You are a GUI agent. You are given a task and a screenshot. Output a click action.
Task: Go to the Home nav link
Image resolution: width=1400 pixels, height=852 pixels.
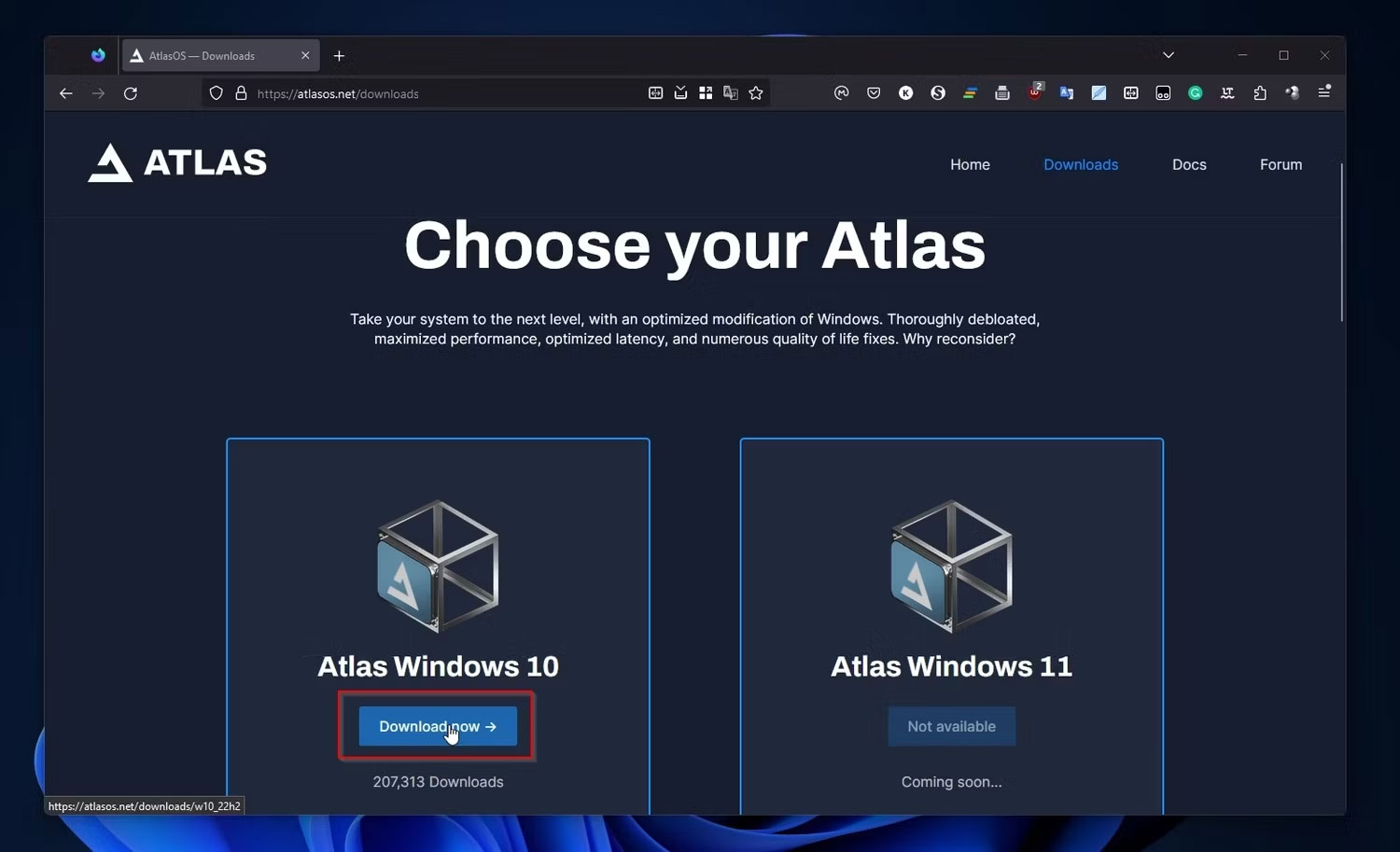click(x=970, y=164)
